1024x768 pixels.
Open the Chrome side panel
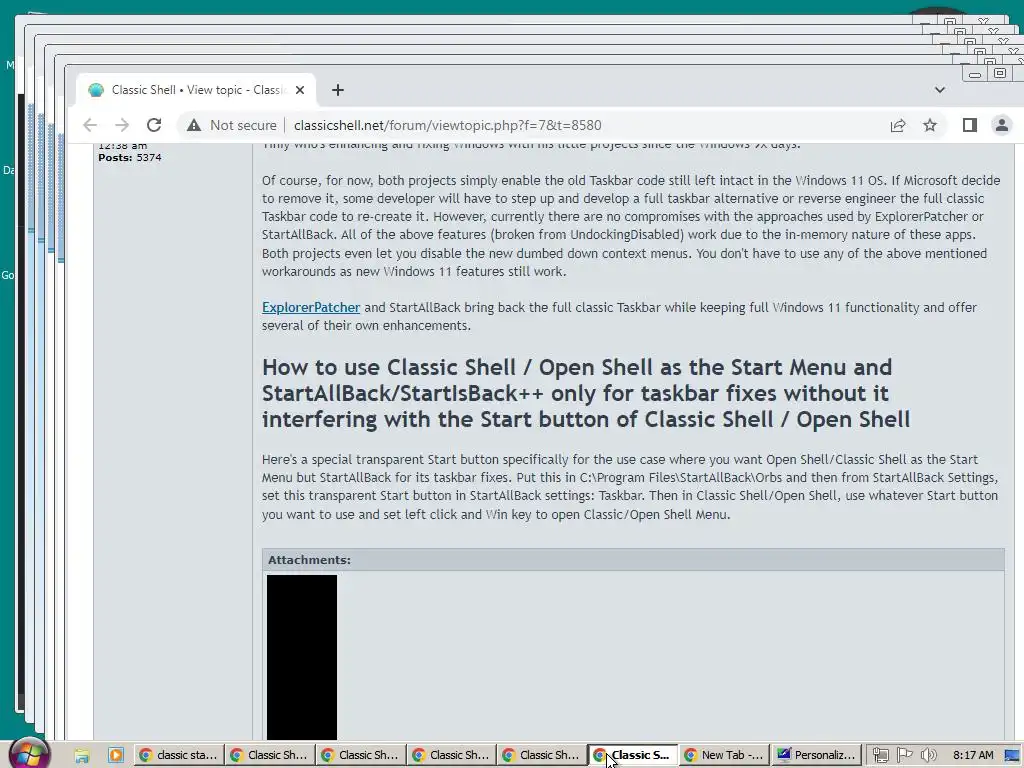pos(970,125)
